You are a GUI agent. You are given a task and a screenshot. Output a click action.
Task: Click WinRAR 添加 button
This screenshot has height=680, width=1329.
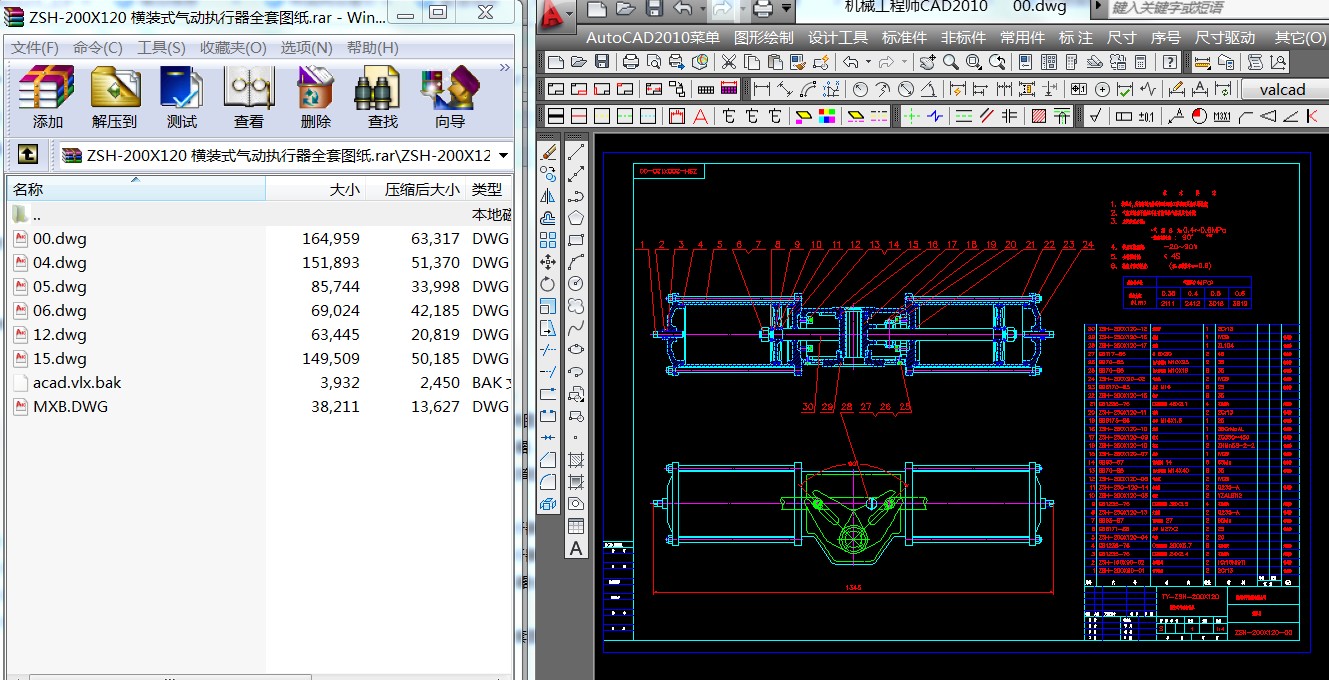(x=48, y=97)
